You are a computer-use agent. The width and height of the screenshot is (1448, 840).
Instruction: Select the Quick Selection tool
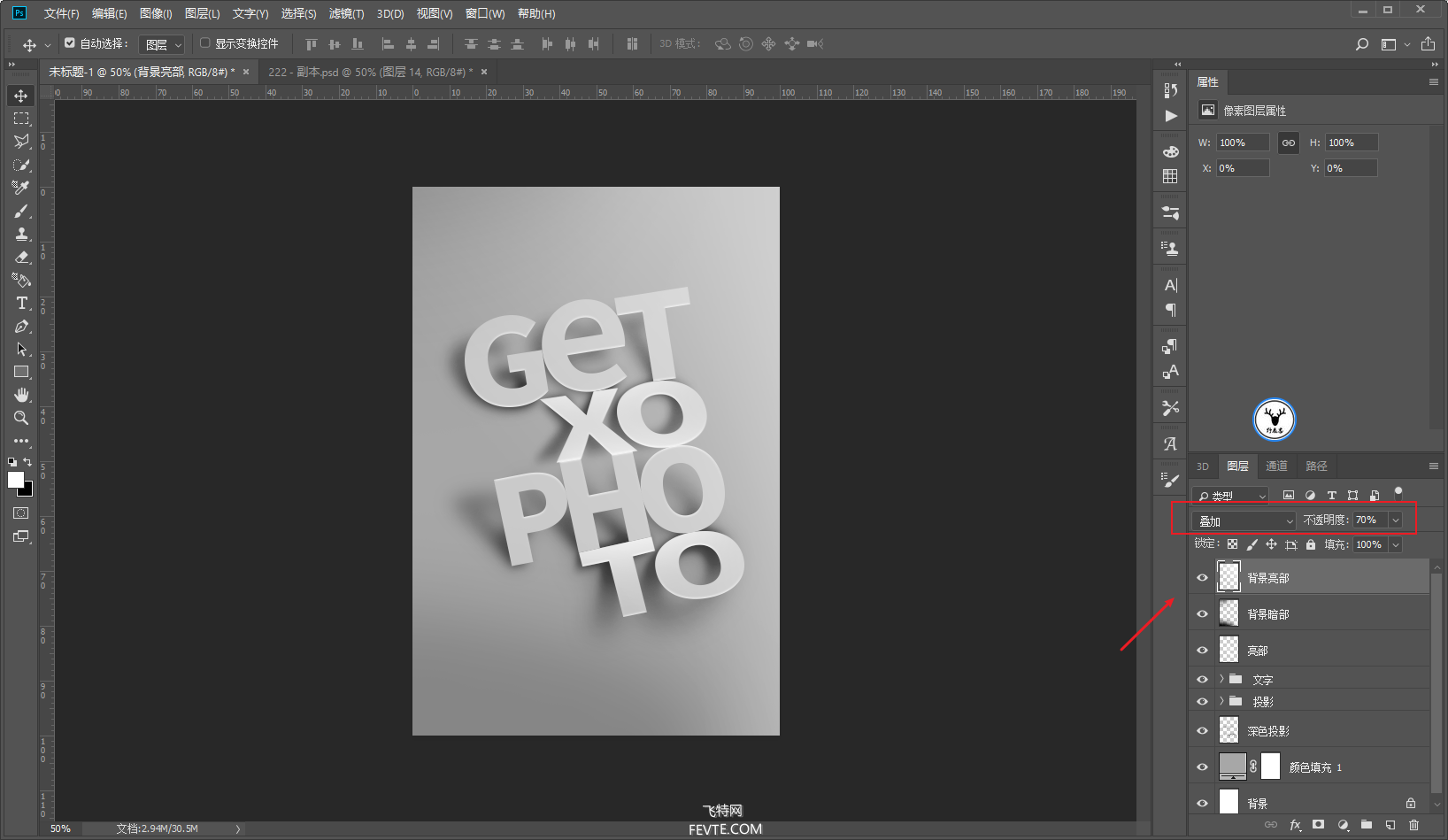[x=21, y=165]
